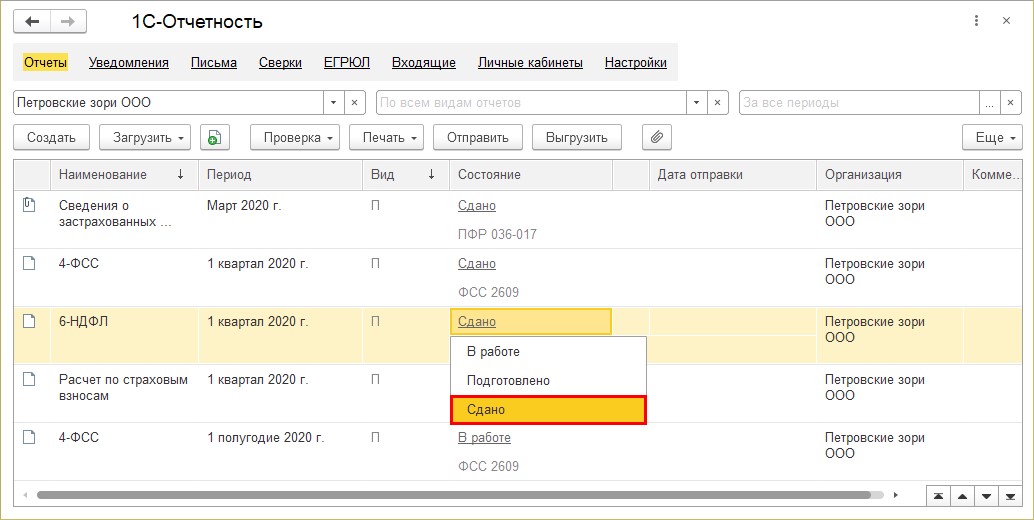This screenshot has width=1034, height=520.
Task: Choose В работе in the status menu
Action: point(548,351)
